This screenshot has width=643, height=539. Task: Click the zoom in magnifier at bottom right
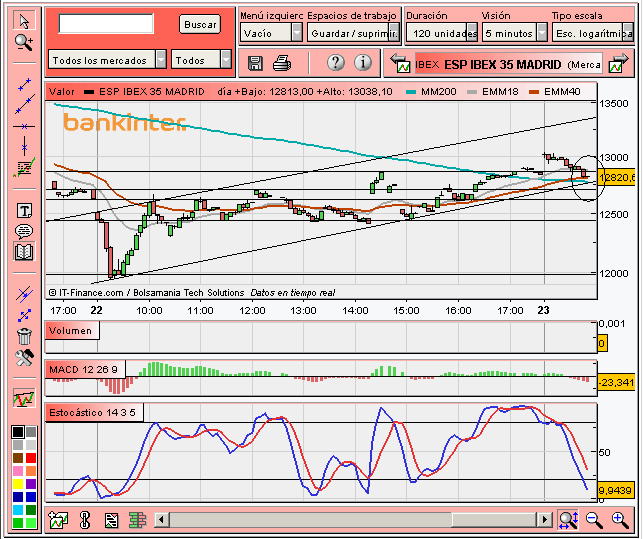[x=620, y=520]
